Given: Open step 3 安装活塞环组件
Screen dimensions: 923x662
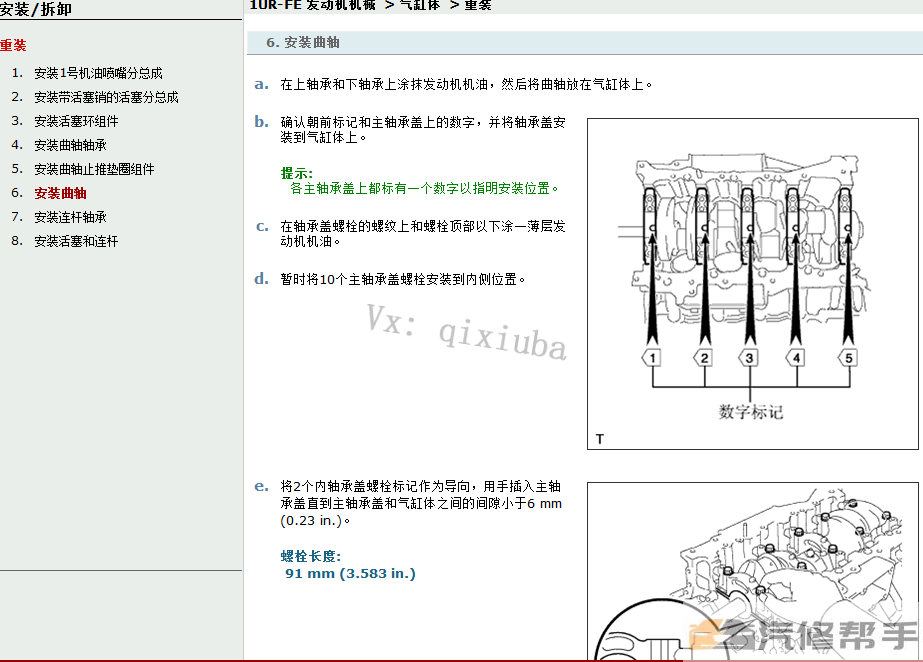Looking at the screenshot, I should pyautogui.click(x=76, y=121).
